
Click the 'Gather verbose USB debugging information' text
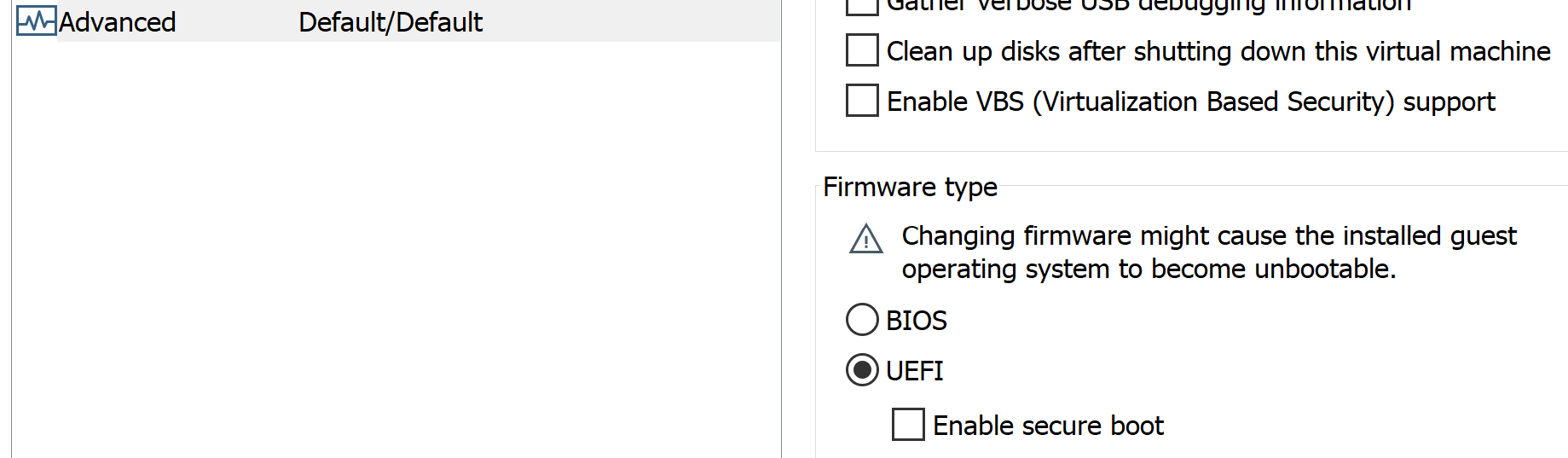click(1149, 6)
